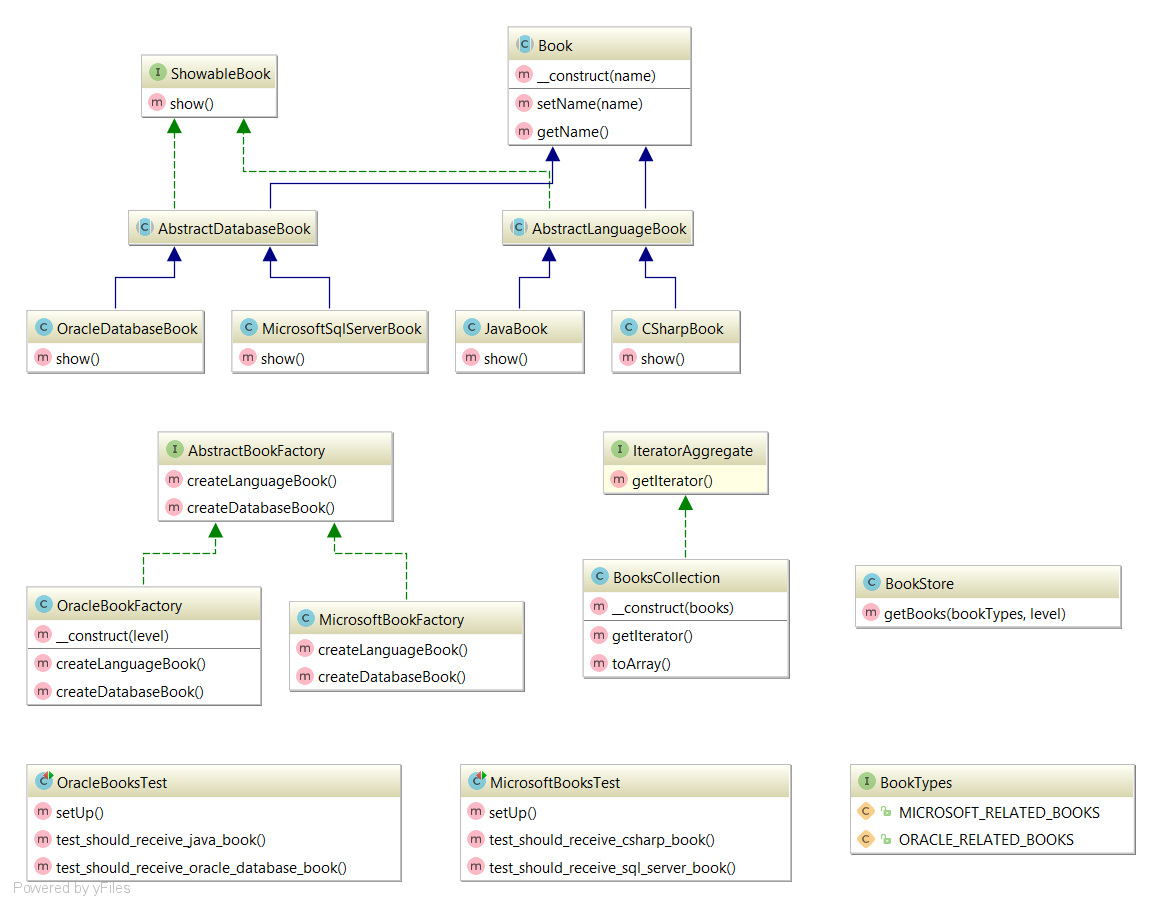
Task: Click the method icon beside getIterator()
Action: point(618,480)
